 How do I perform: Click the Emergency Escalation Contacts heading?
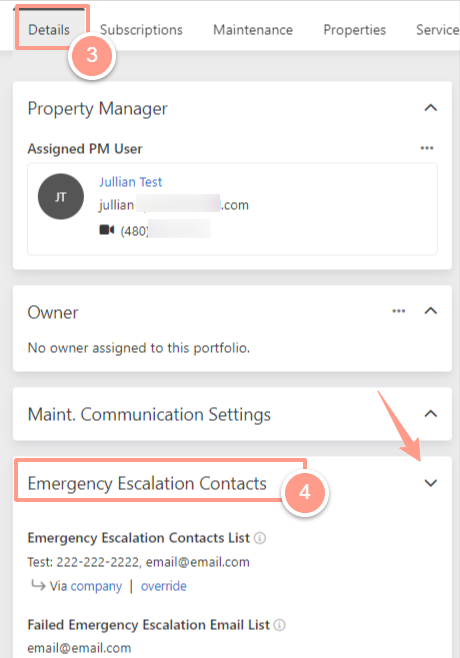click(x=147, y=483)
